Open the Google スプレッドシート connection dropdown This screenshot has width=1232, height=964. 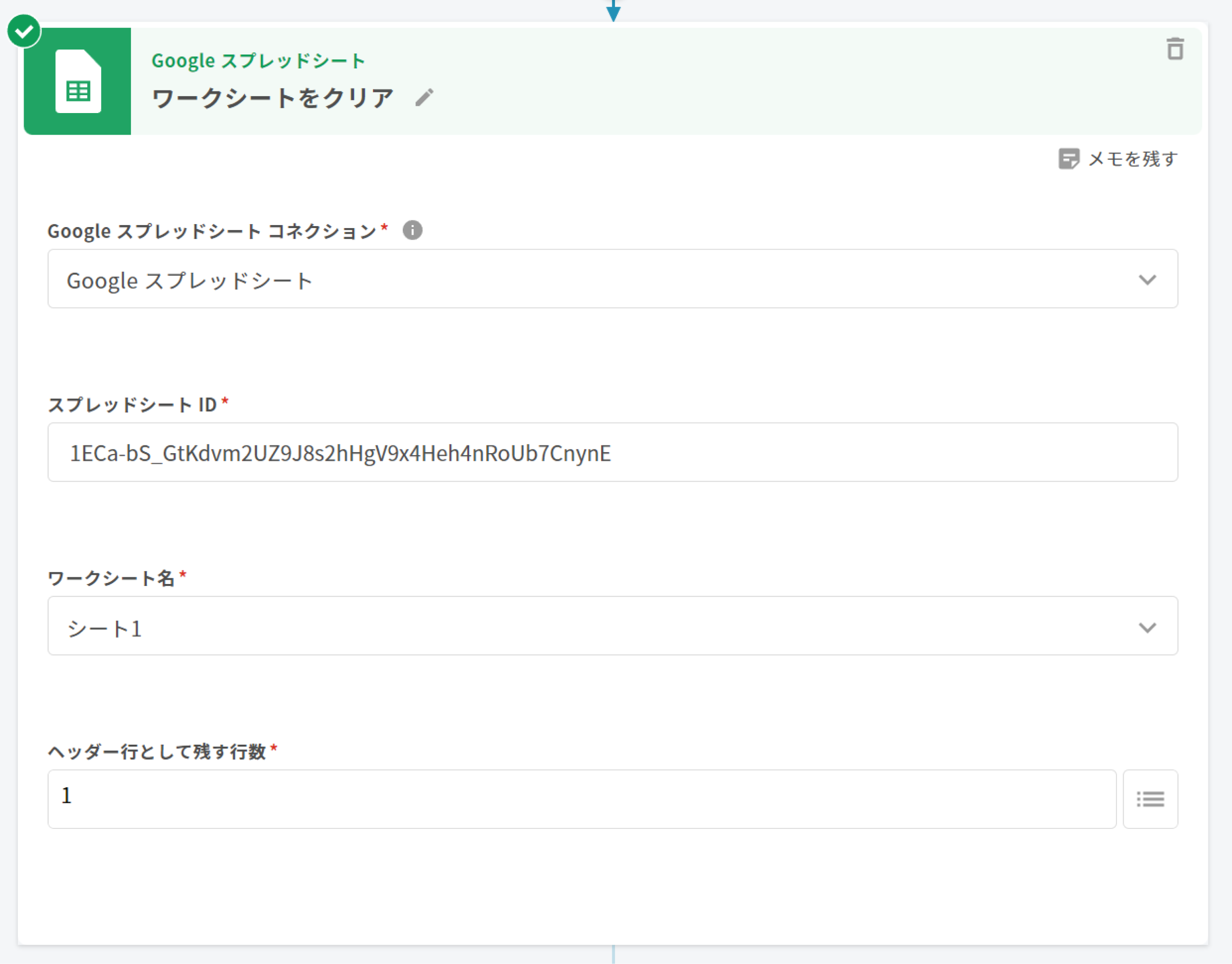pos(612,279)
